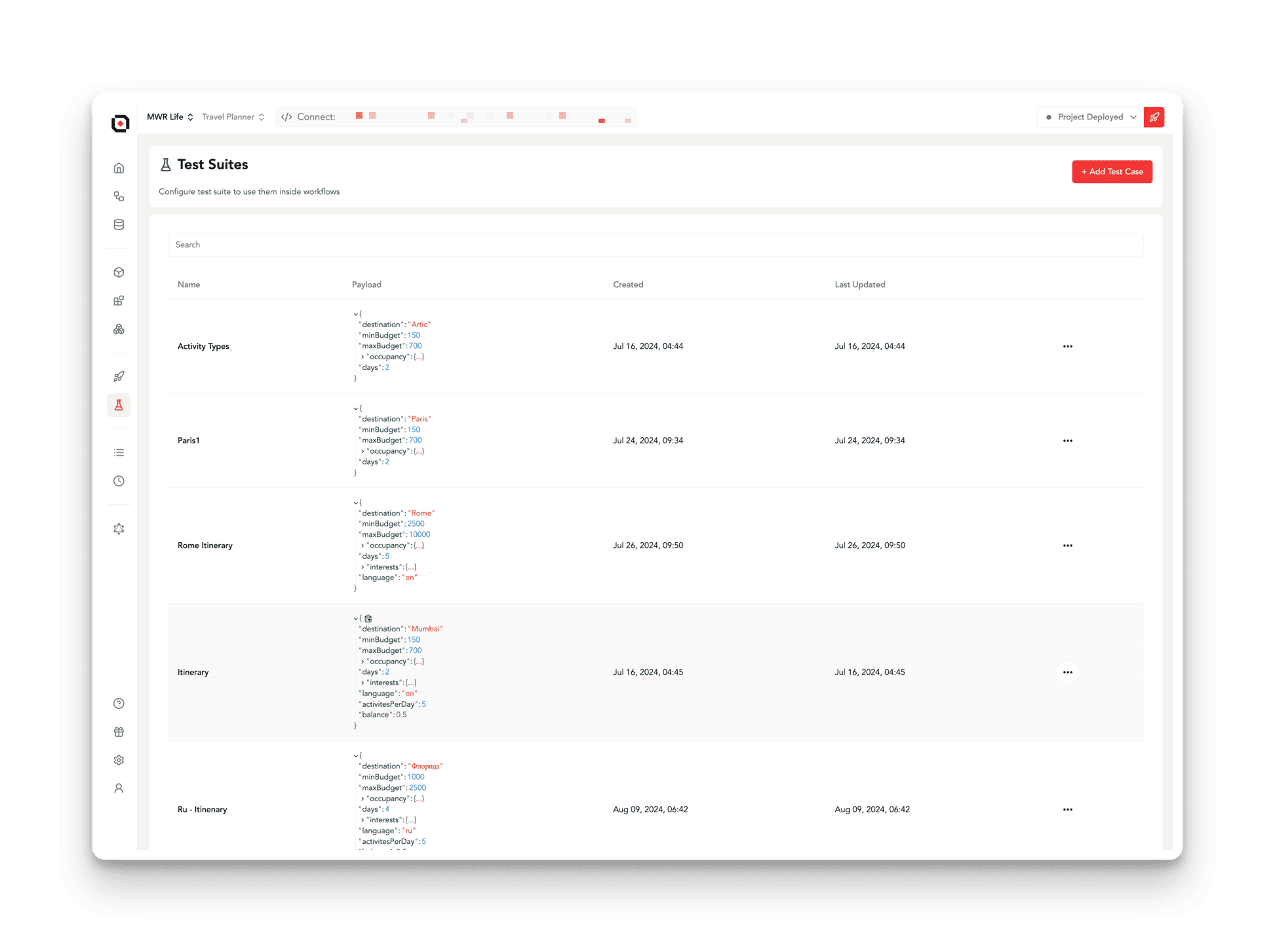Click the Last Updated column header

[x=859, y=285]
